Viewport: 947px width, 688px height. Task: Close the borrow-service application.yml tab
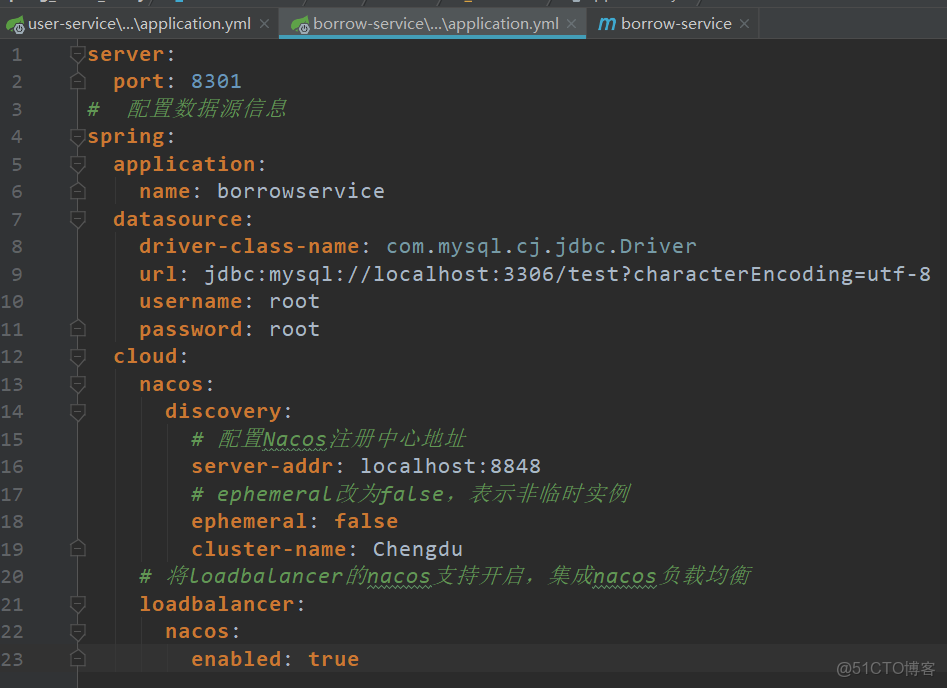pos(570,22)
